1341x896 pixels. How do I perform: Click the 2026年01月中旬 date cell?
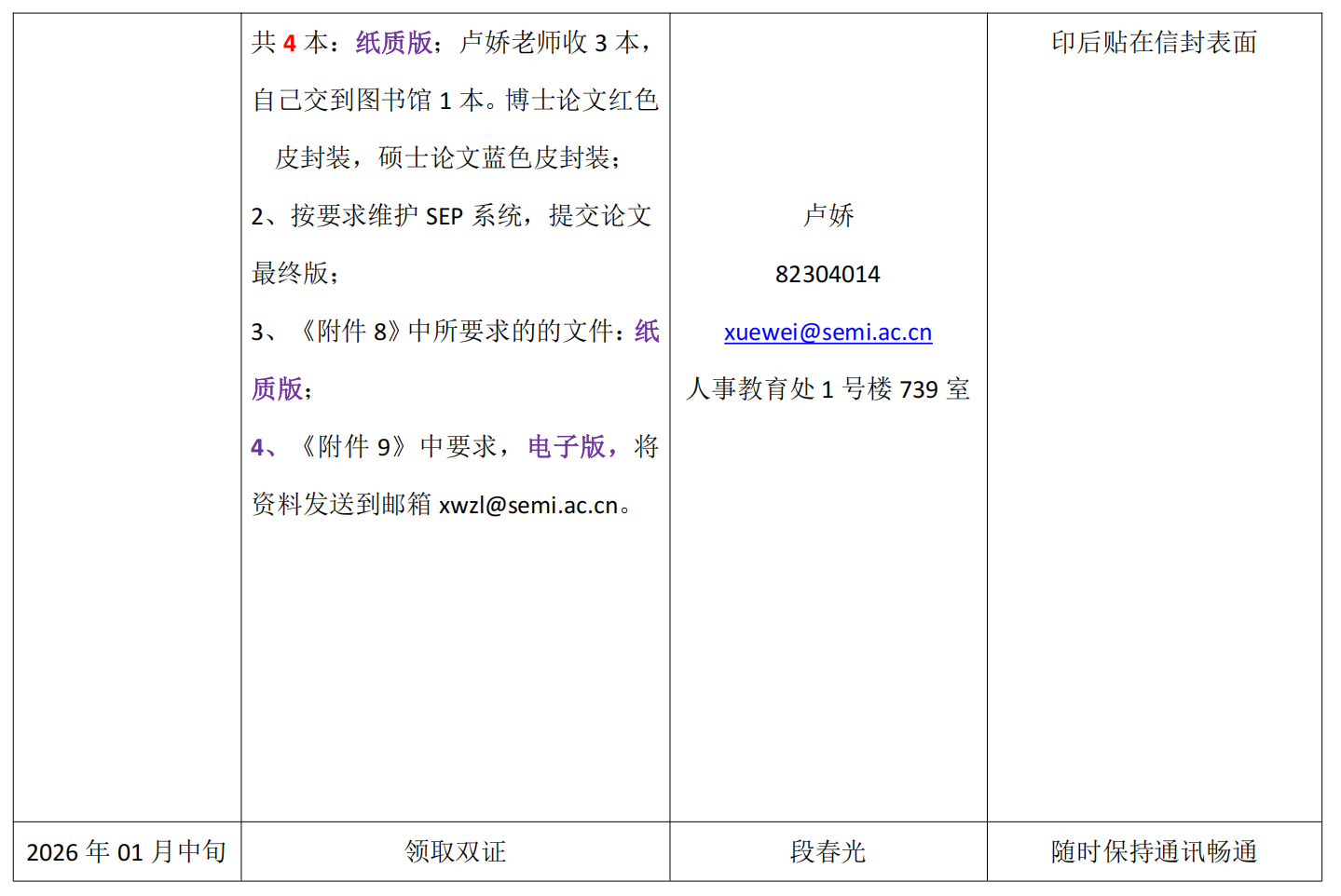[x=127, y=851]
